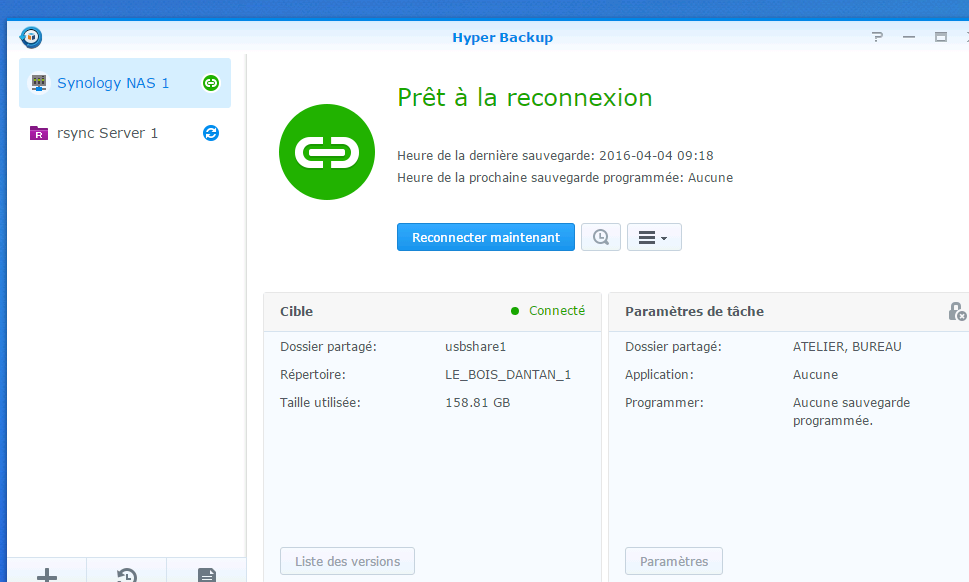Image resolution: width=969 pixels, height=582 pixels.
Task: Open the help question mark icon
Action: coord(878,37)
